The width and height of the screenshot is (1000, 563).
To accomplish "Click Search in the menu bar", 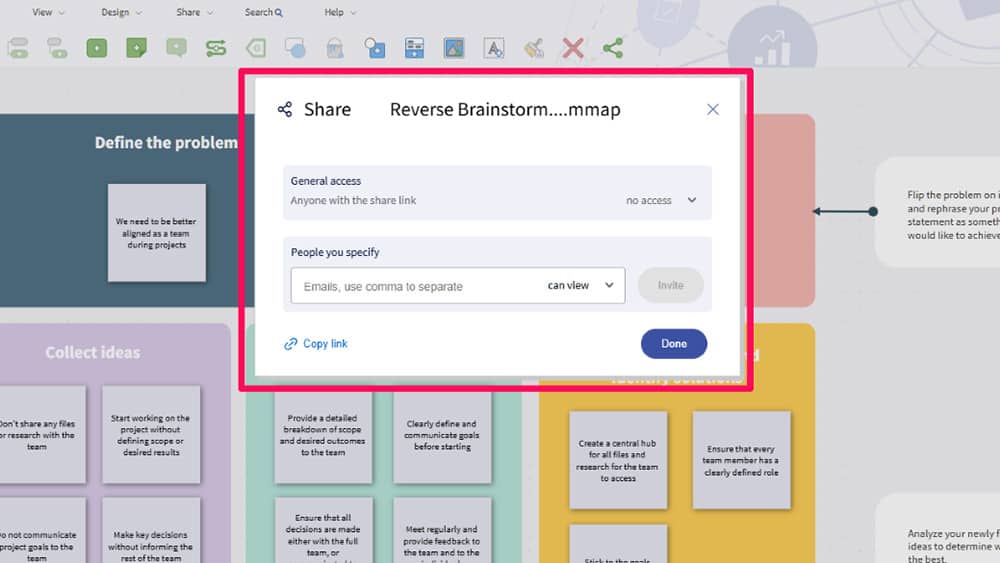I will tap(263, 12).
